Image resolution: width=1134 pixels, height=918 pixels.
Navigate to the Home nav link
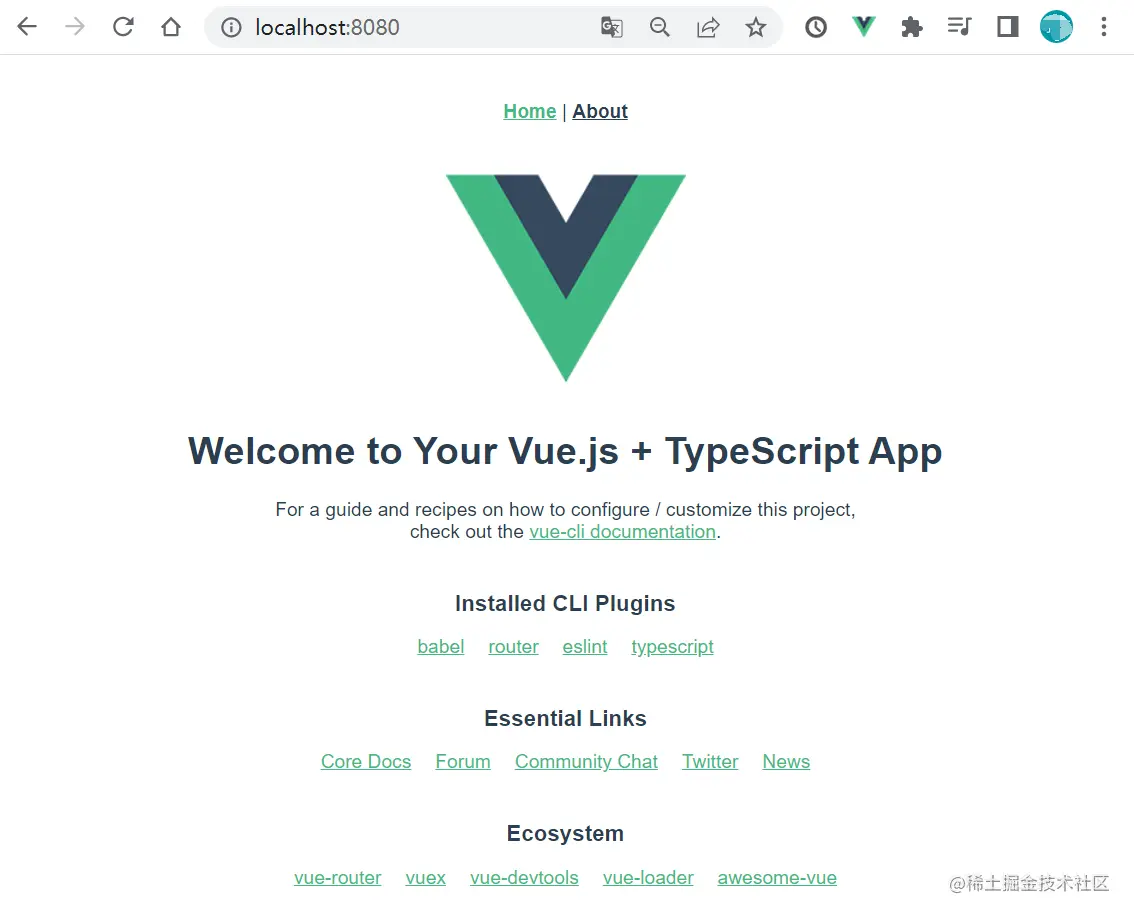[529, 111]
